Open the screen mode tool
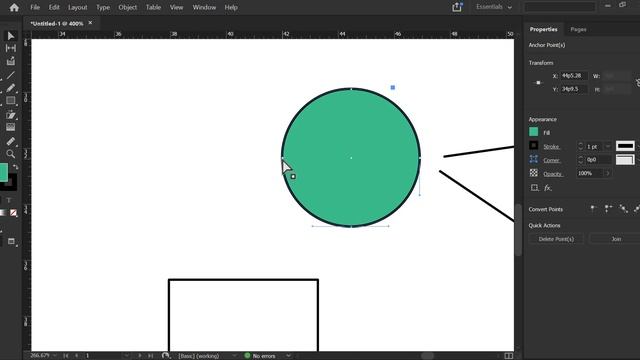This screenshot has height=360, width=640. [x=11, y=241]
